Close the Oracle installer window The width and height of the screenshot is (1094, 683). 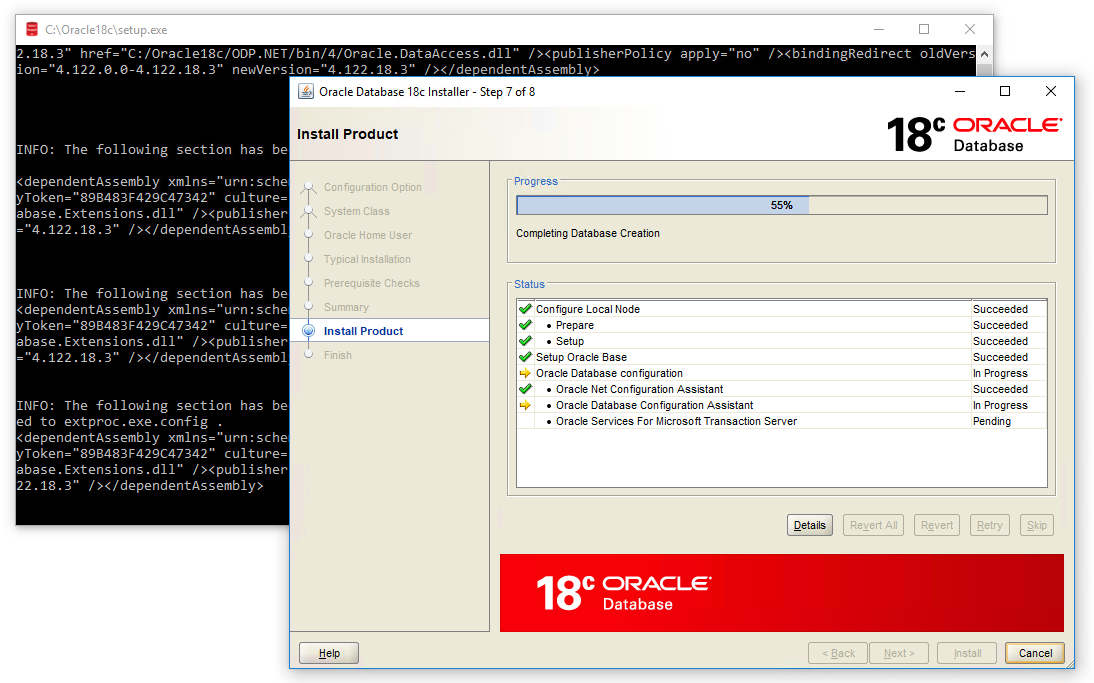click(1051, 91)
